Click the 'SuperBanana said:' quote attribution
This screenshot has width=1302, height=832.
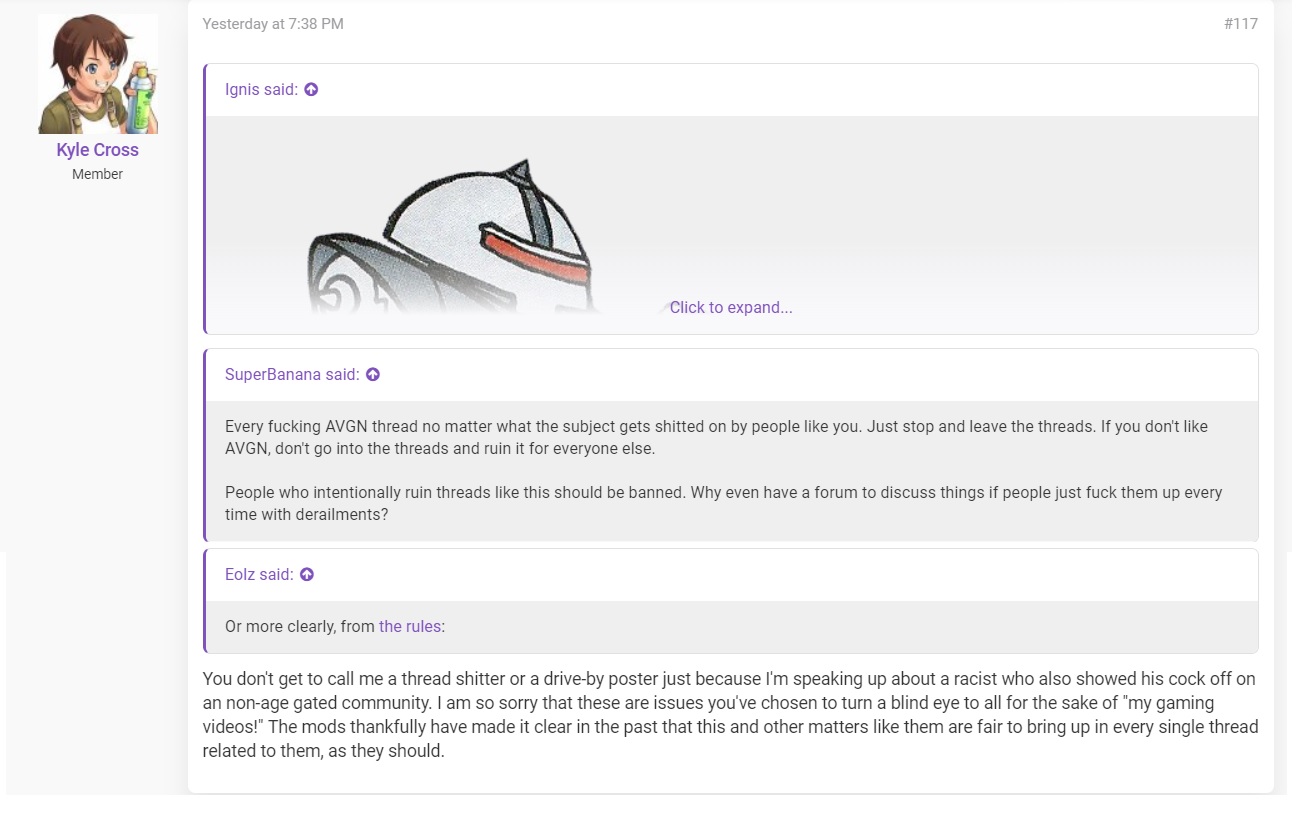coord(292,375)
